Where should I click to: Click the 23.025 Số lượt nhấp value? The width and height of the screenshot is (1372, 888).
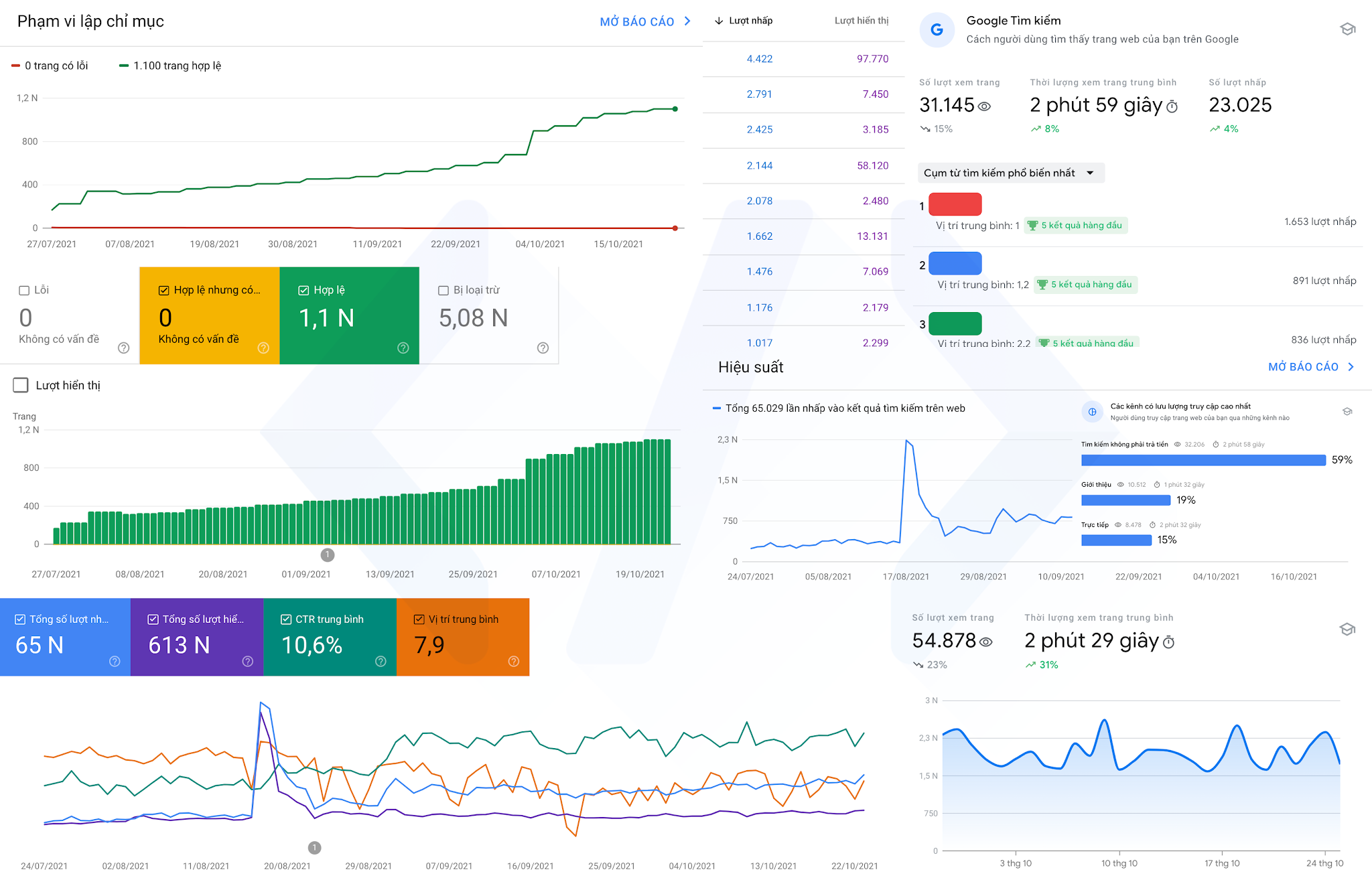click(x=1240, y=105)
